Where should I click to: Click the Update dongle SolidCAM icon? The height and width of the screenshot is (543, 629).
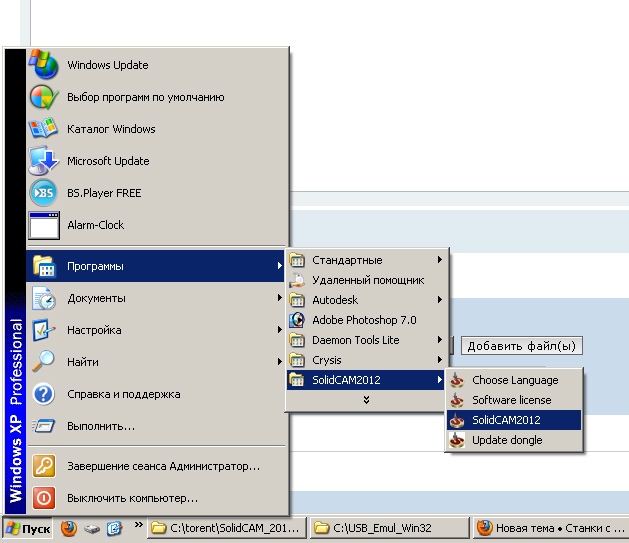point(457,440)
